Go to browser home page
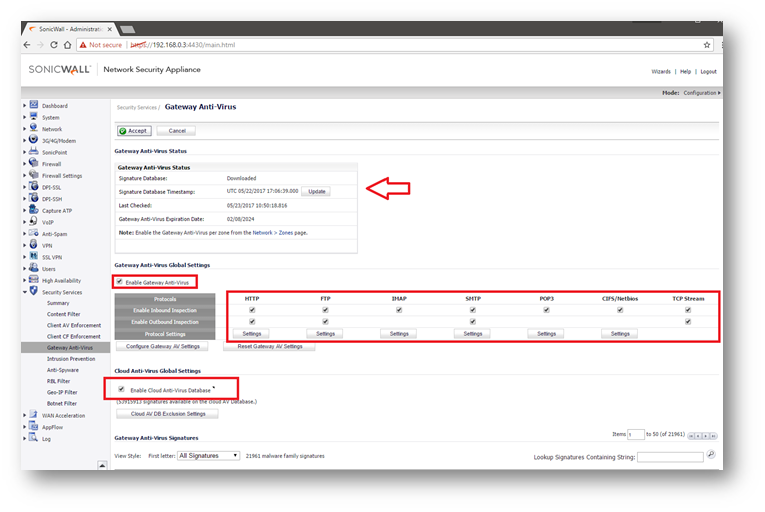Viewport: 765px width, 512px height. (x=67, y=45)
